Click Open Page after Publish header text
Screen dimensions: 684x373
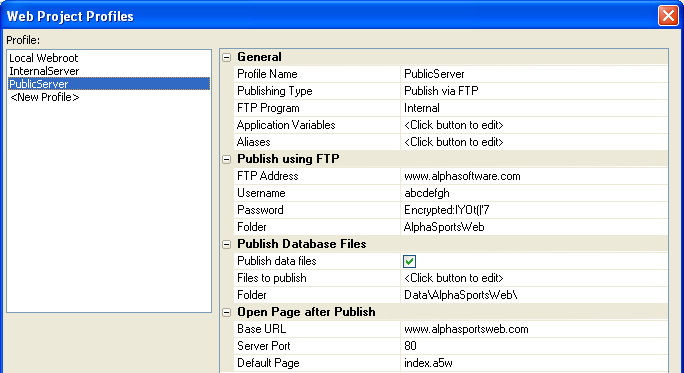coord(306,312)
